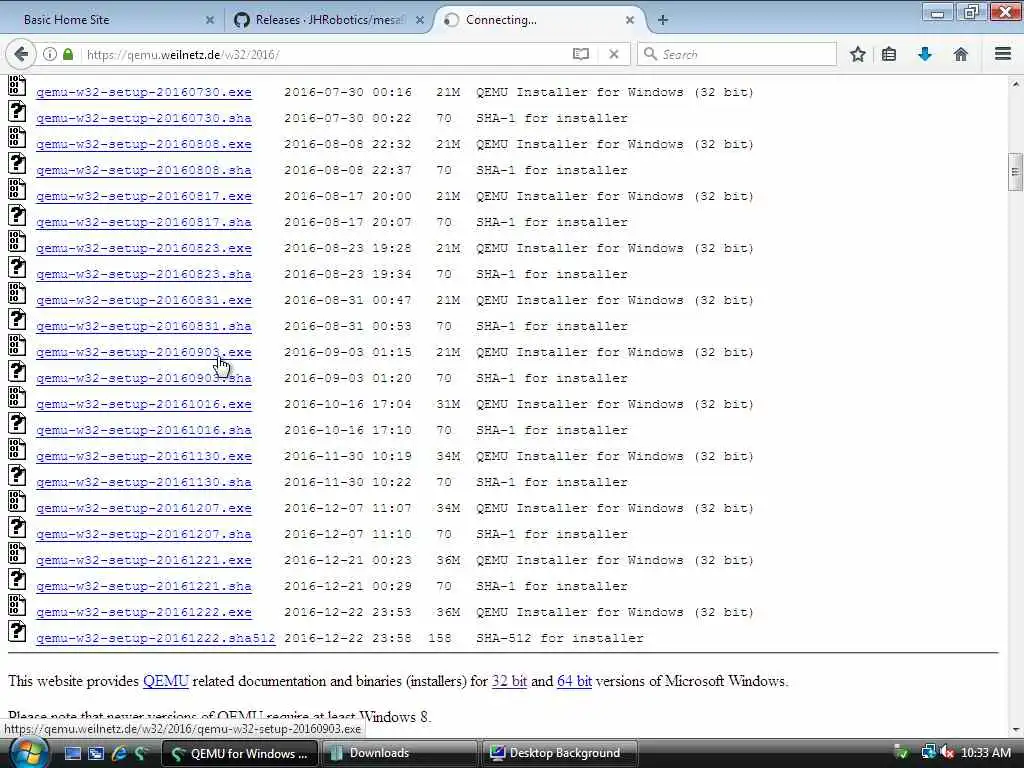Click binary file icon for 20161130.exe

point(17,449)
